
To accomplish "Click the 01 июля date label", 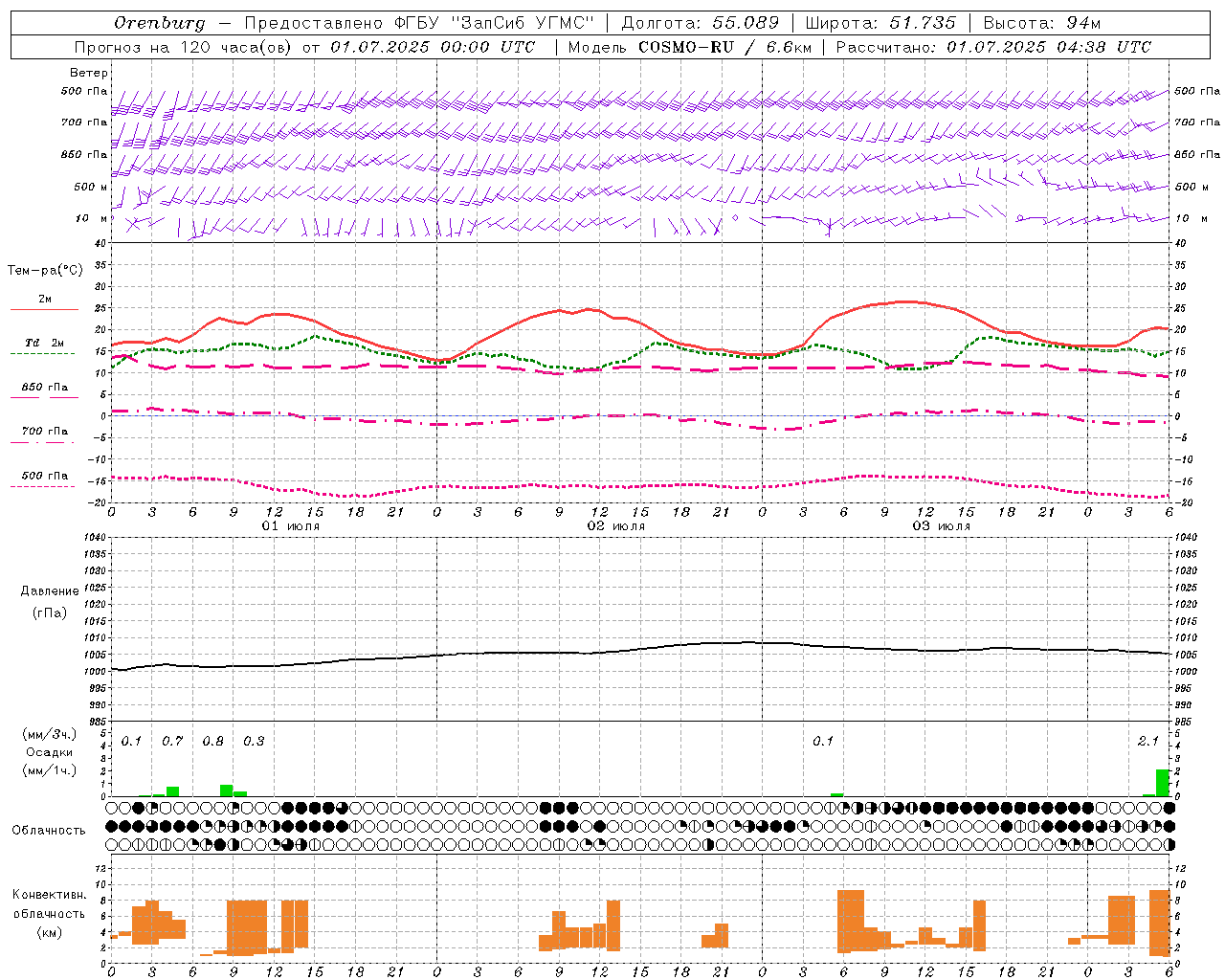I will [291, 525].
